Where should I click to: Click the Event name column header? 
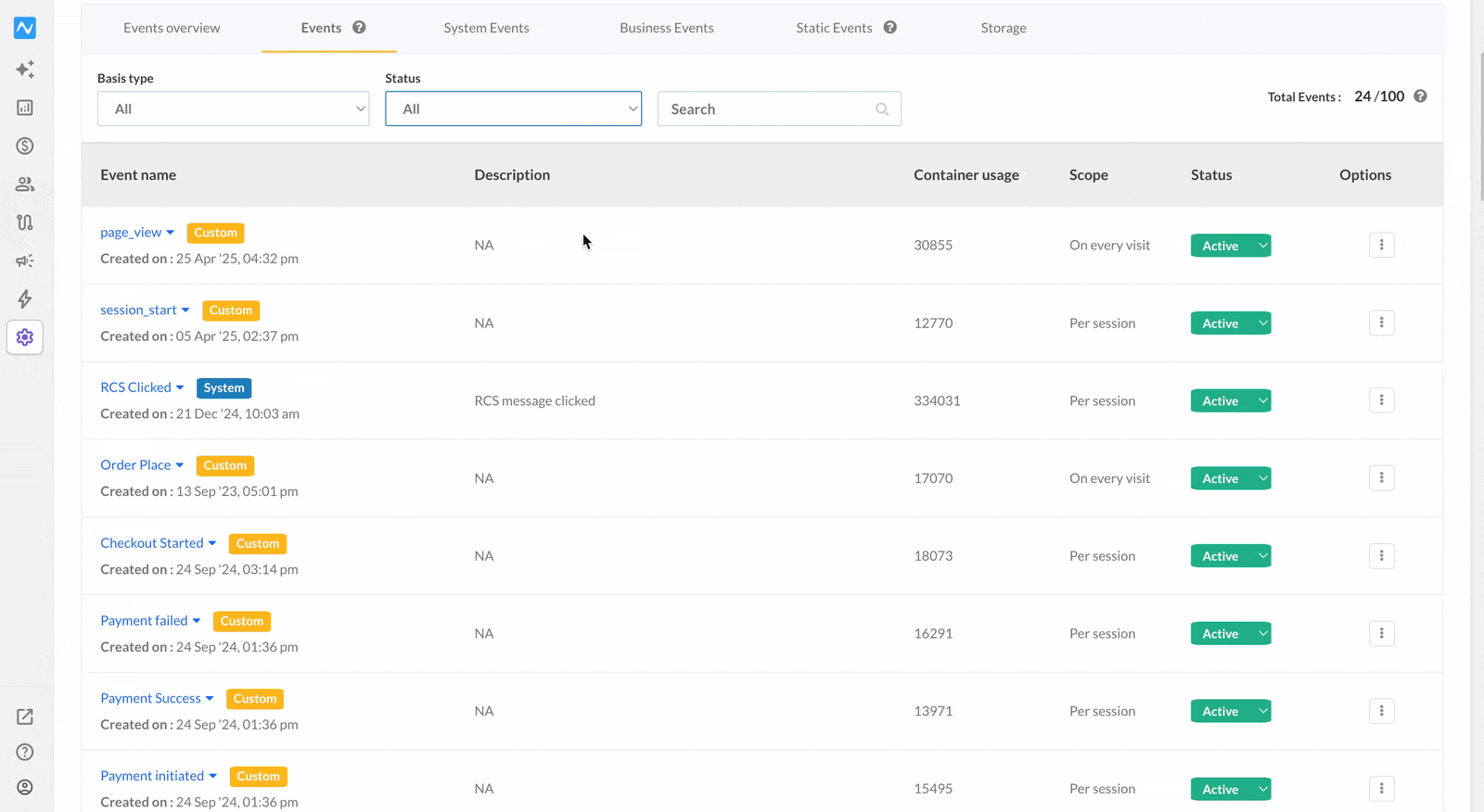coord(138,175)
